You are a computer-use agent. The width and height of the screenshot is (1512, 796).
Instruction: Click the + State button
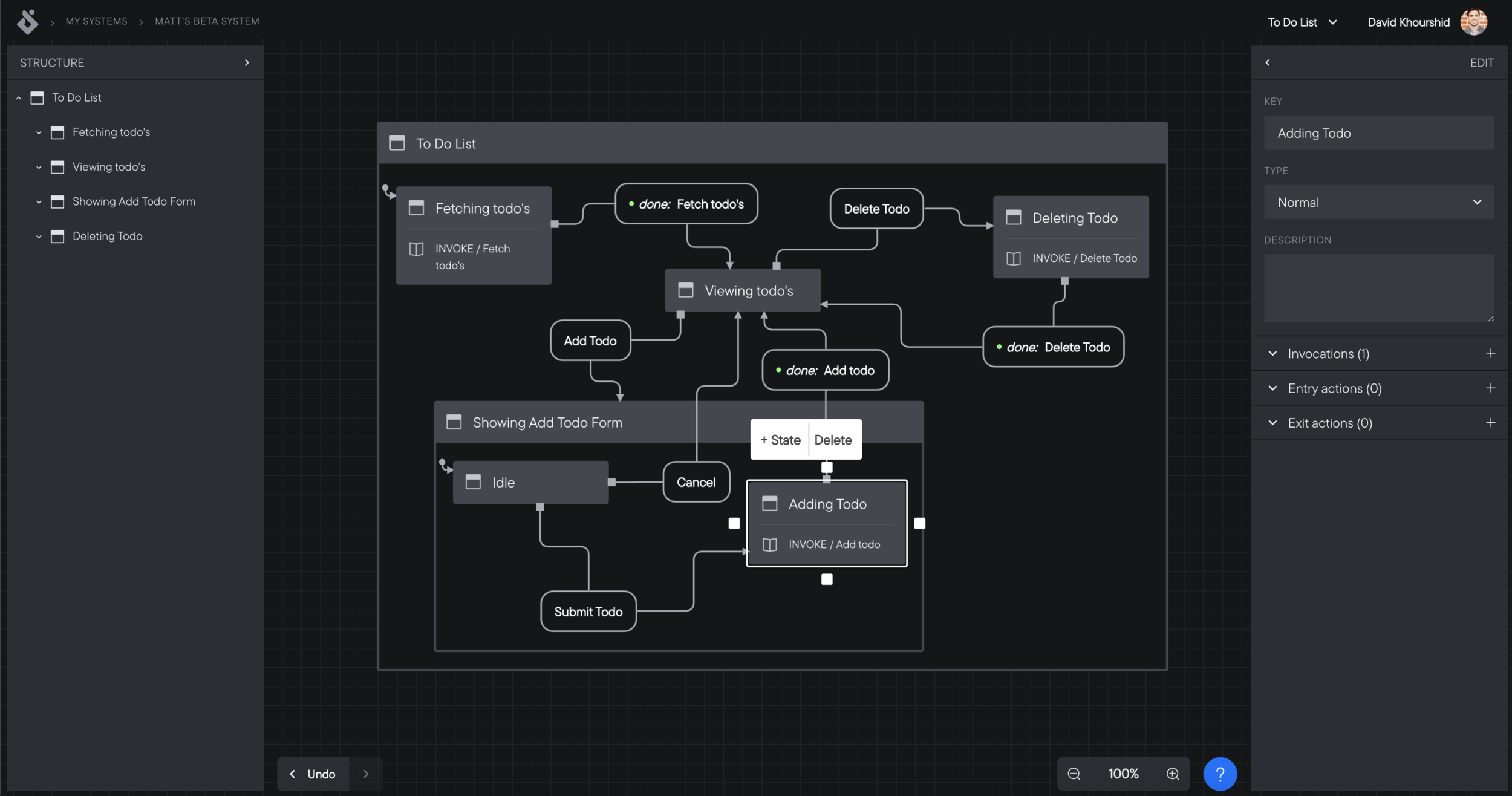point(780,440)
